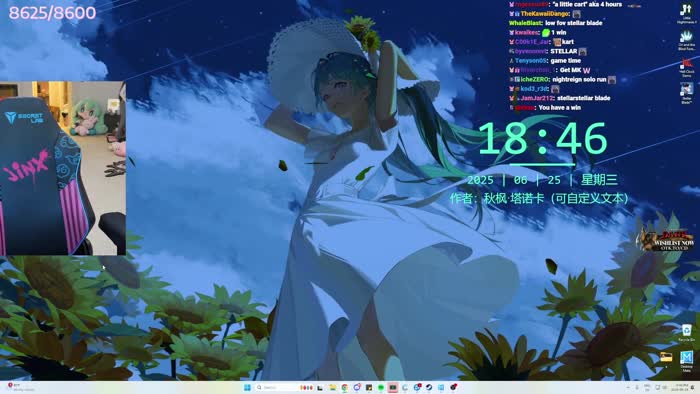Open Little Nightmares II desktop shortcut
The height and width of the screenshot is (394, 700).
(686, 13)
